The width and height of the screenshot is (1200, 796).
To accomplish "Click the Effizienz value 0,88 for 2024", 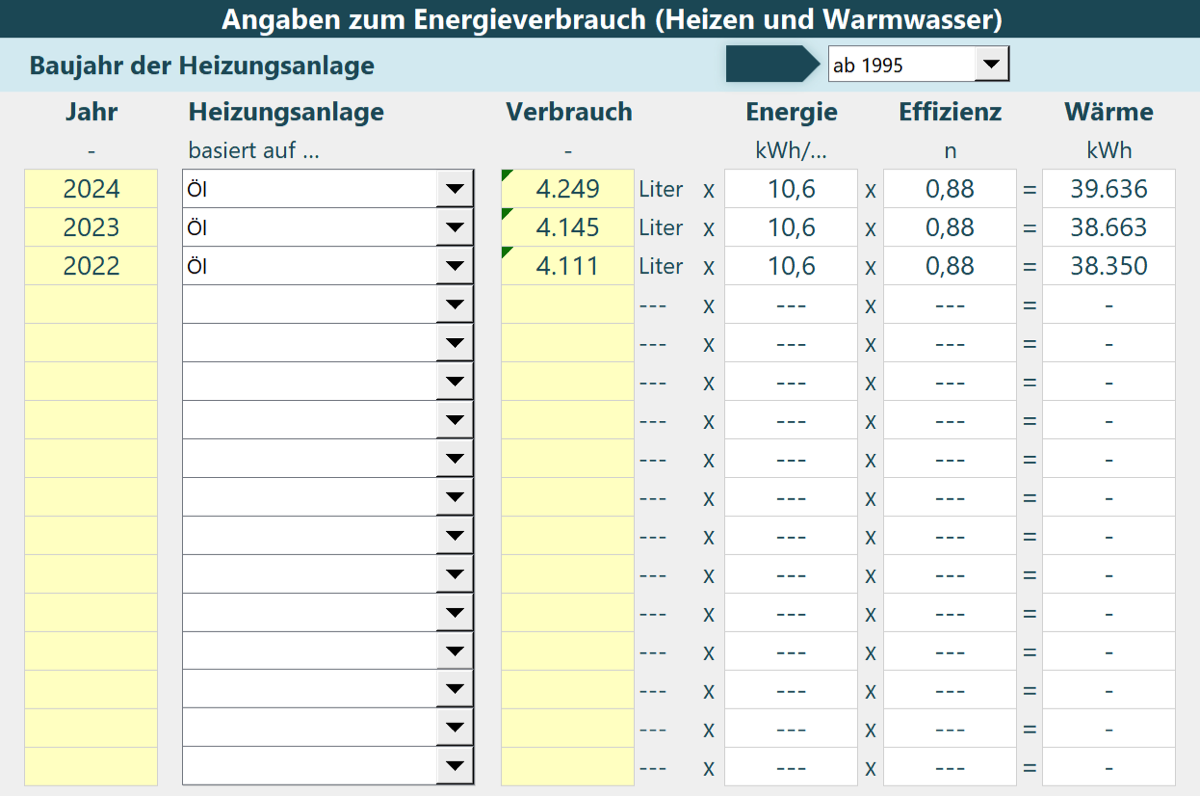I will 950,189.
